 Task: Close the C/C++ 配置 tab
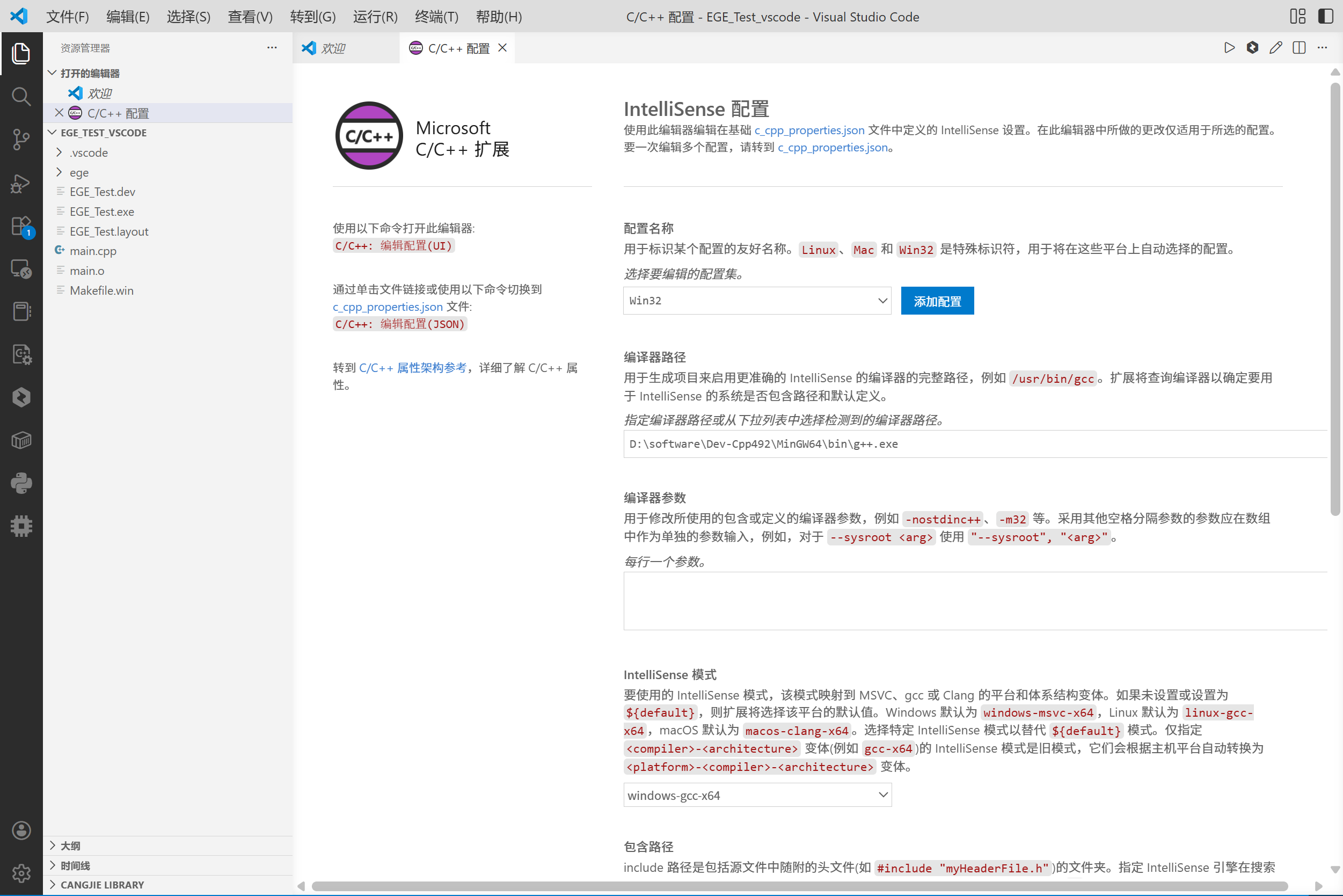502,48
